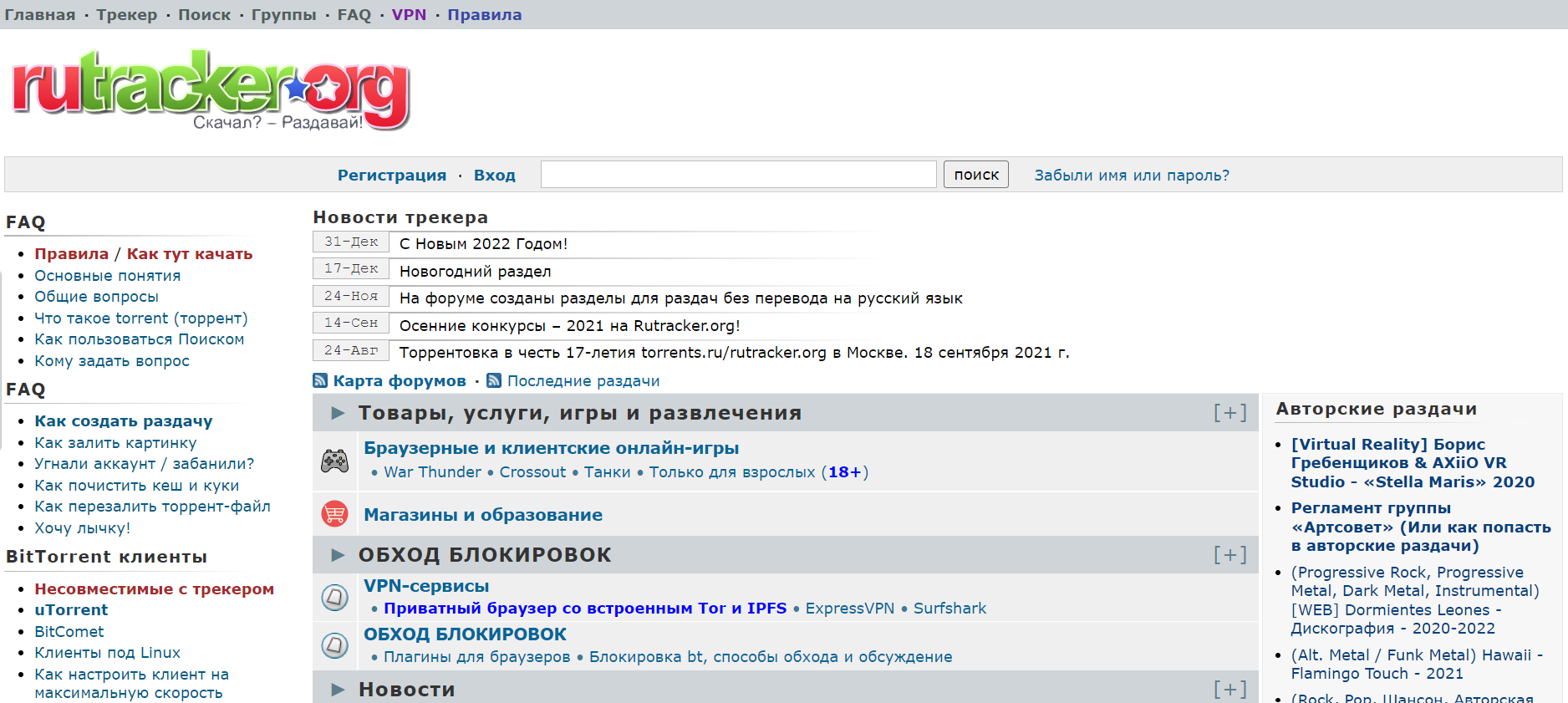Open Общие вопросы FAQ link
1568x703 pixels.
tap(96, 297)
